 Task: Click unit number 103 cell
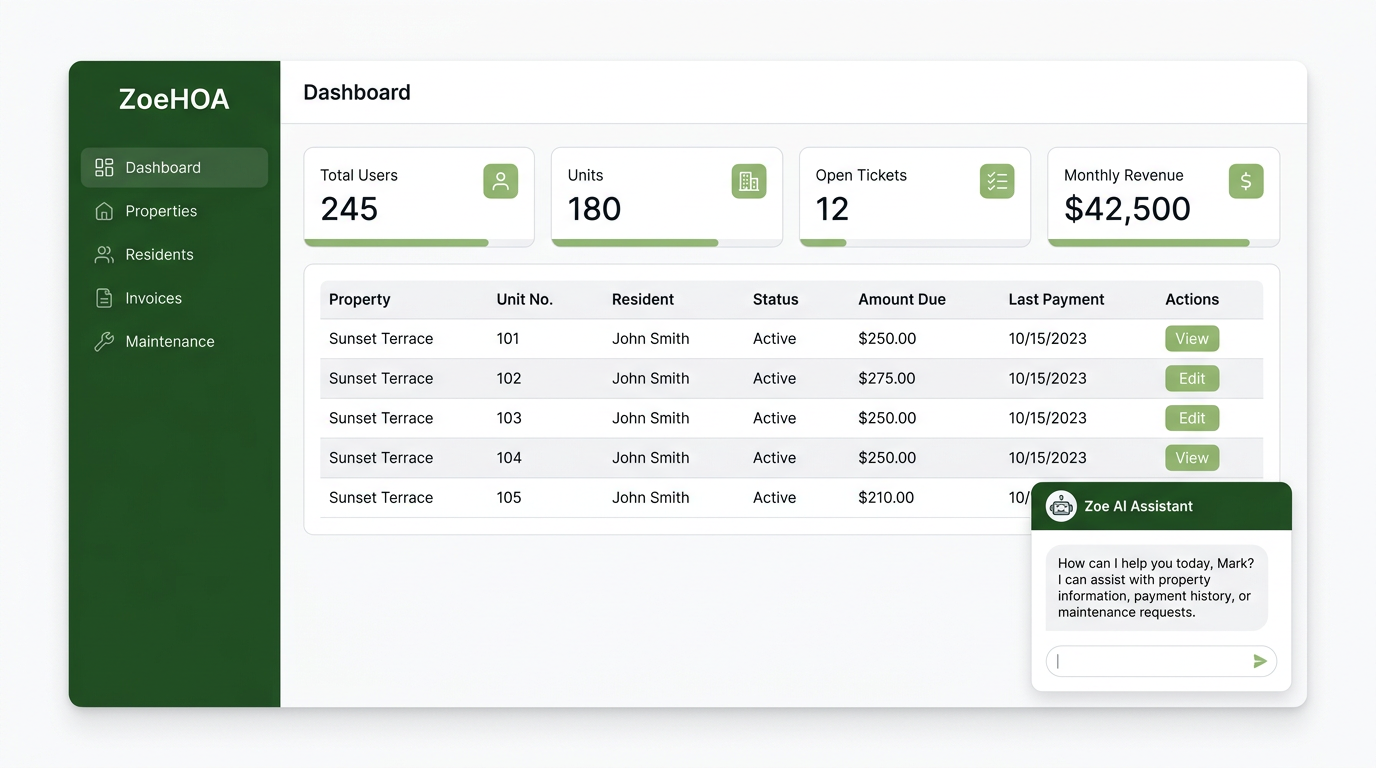(x=509, y=418)
